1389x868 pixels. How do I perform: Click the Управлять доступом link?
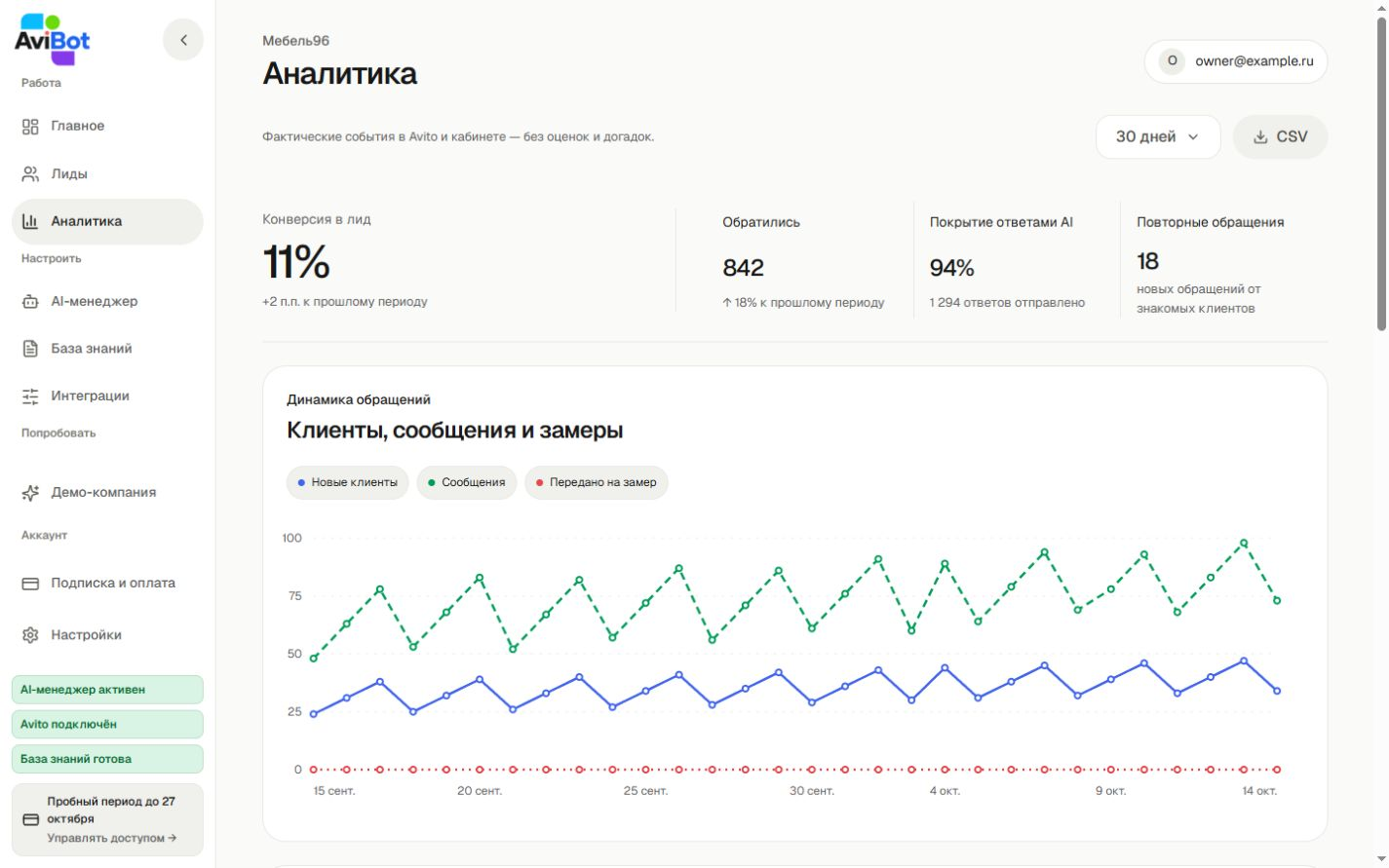[112, 838]
